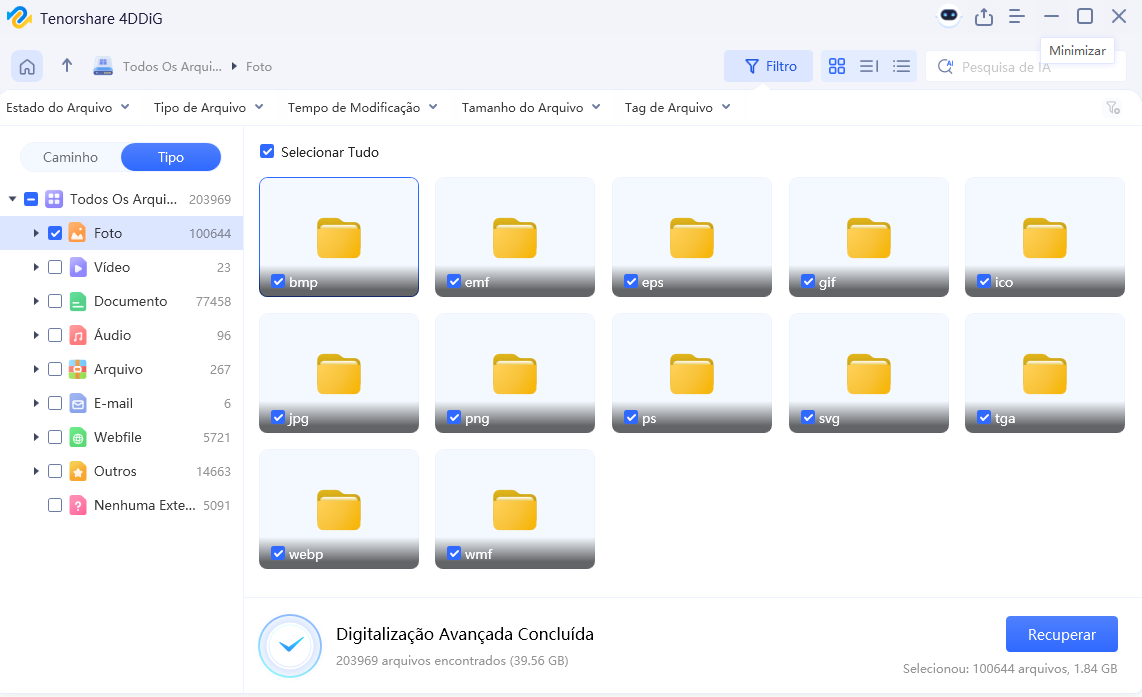This screenshot has height=697, width=1142.
Task: Click the share/export icon in title bar
Action: [x=983, y=16]
